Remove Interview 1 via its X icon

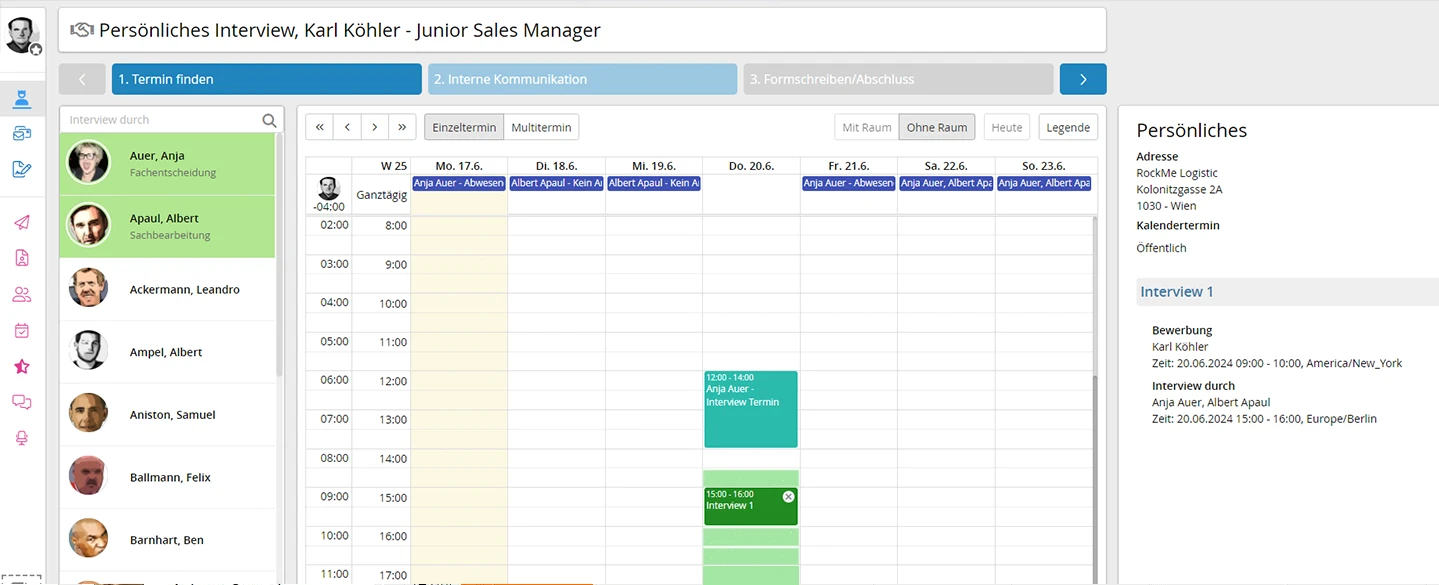click(788, 497)
